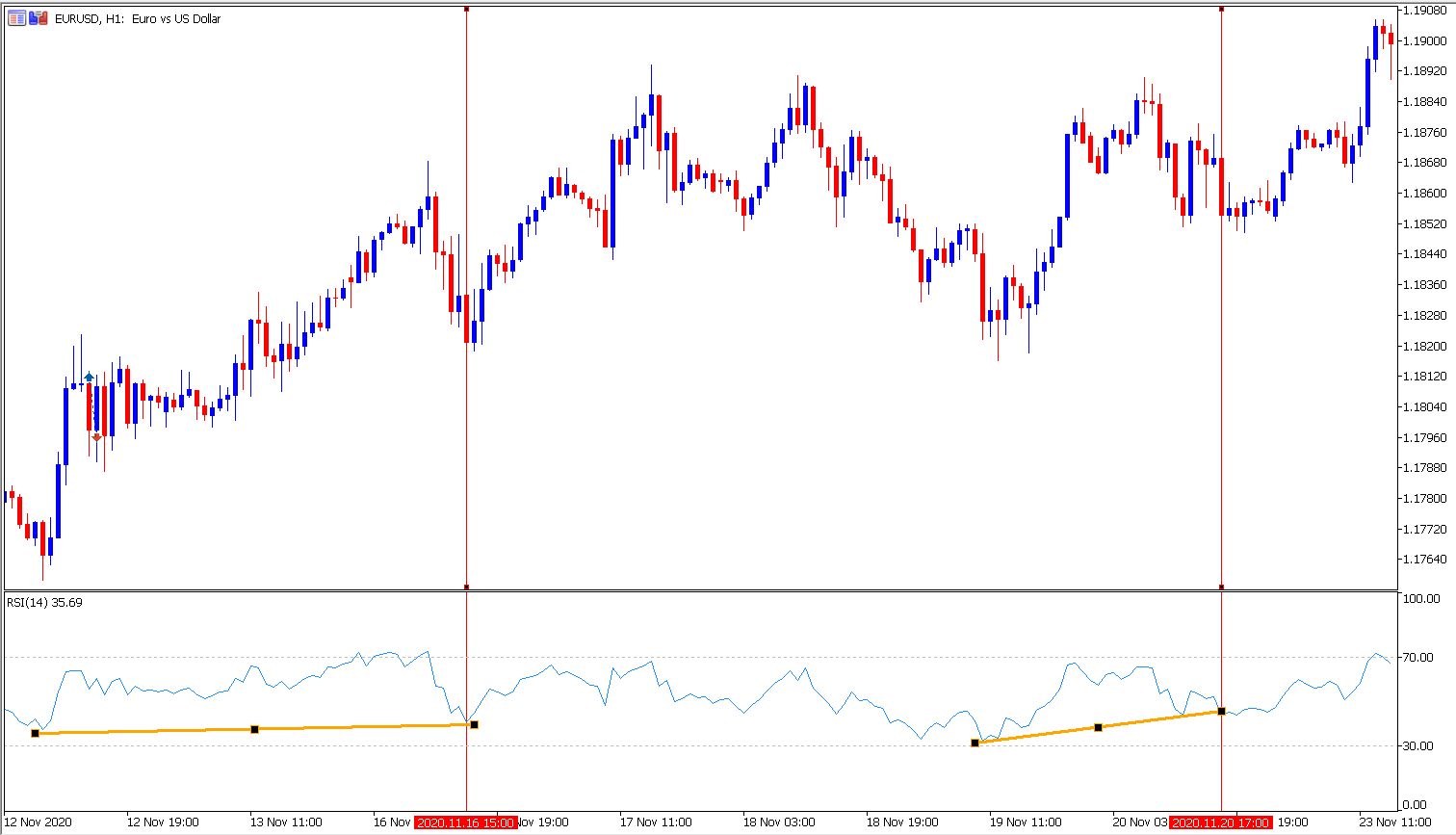Click the 1.19000 price axis label
Viewport: 1456px width, 835px height.
pos(1425,40)
